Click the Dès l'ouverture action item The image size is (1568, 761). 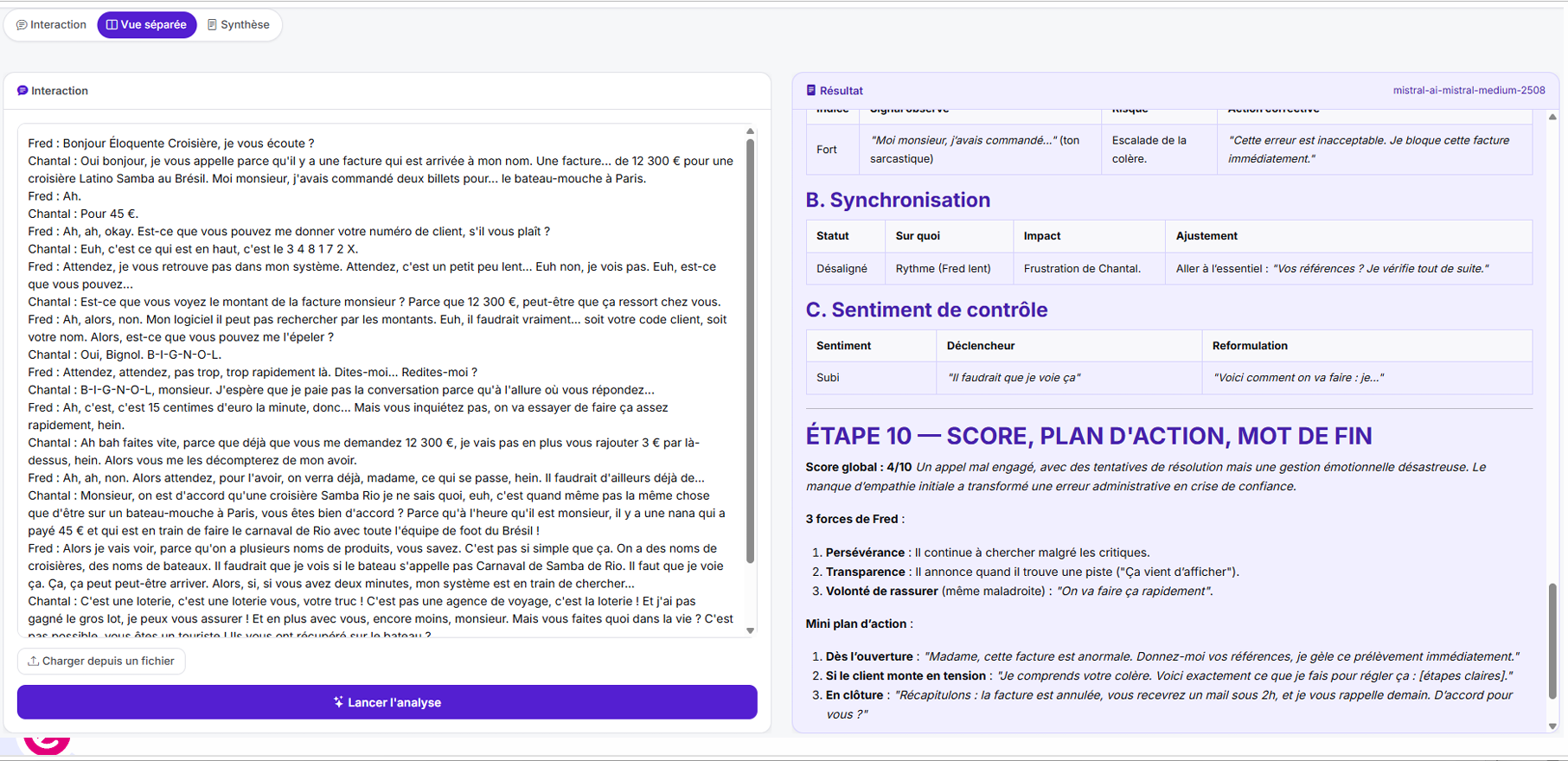tap(1172, 656)
